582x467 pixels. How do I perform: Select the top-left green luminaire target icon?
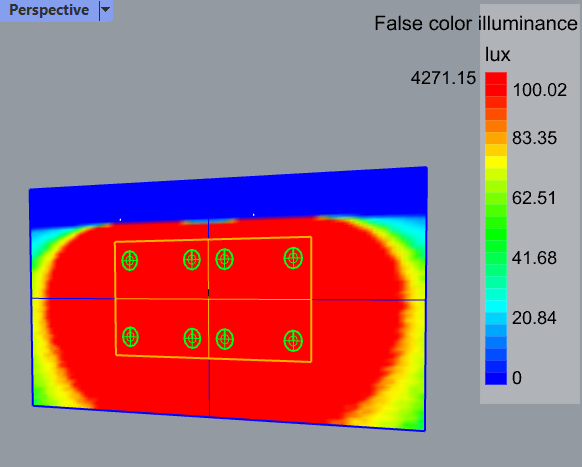130,261
